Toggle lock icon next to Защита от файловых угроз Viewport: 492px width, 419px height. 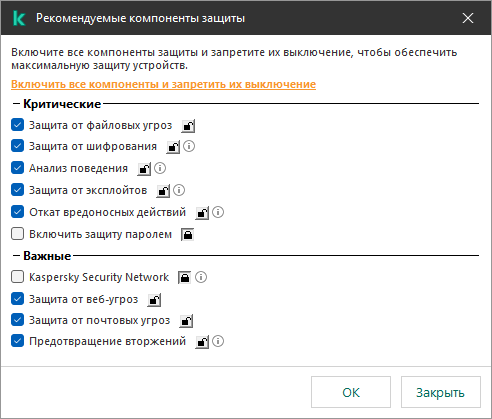188,126
